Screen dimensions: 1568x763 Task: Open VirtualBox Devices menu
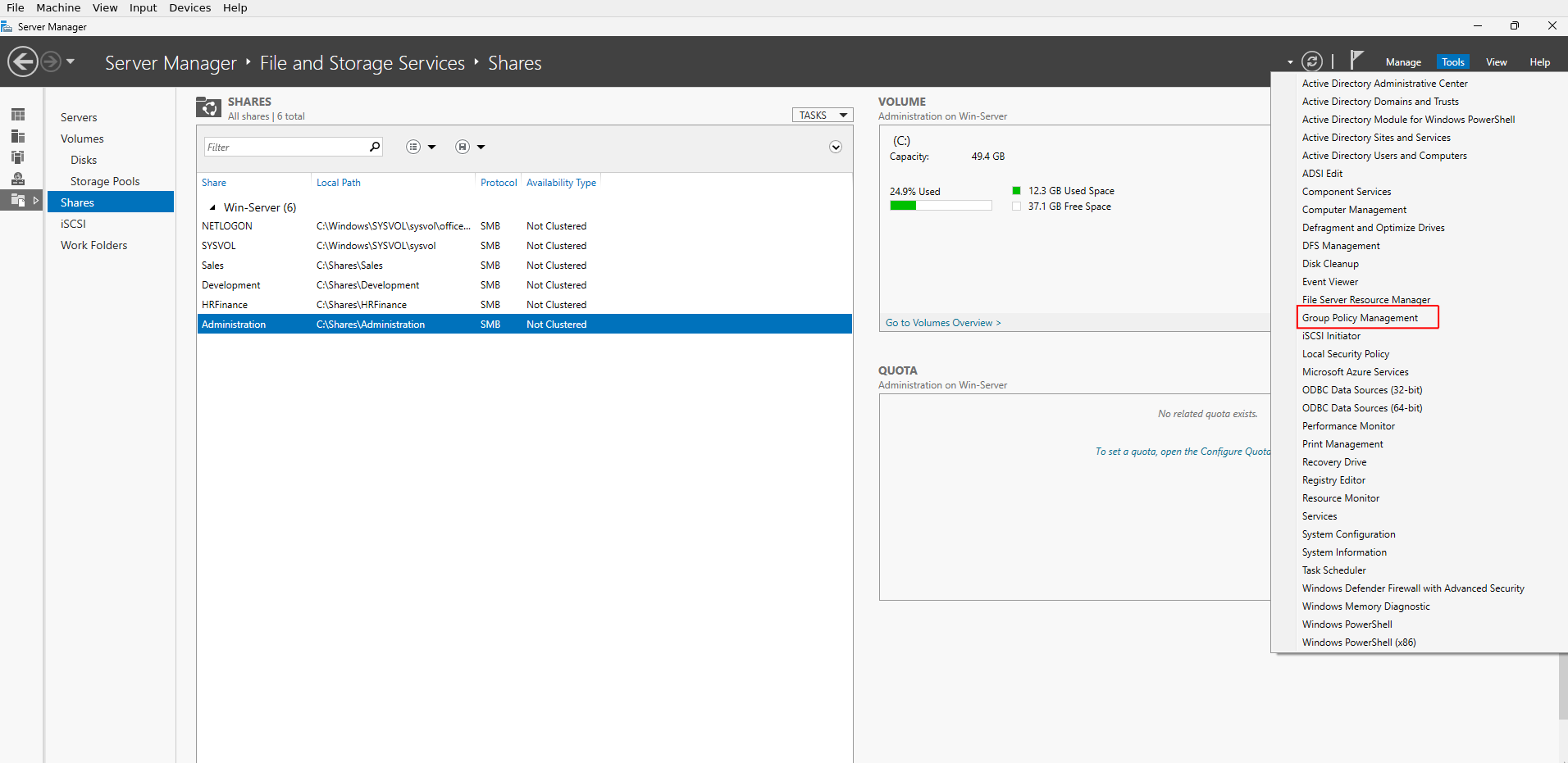click(x=190, y=7)
